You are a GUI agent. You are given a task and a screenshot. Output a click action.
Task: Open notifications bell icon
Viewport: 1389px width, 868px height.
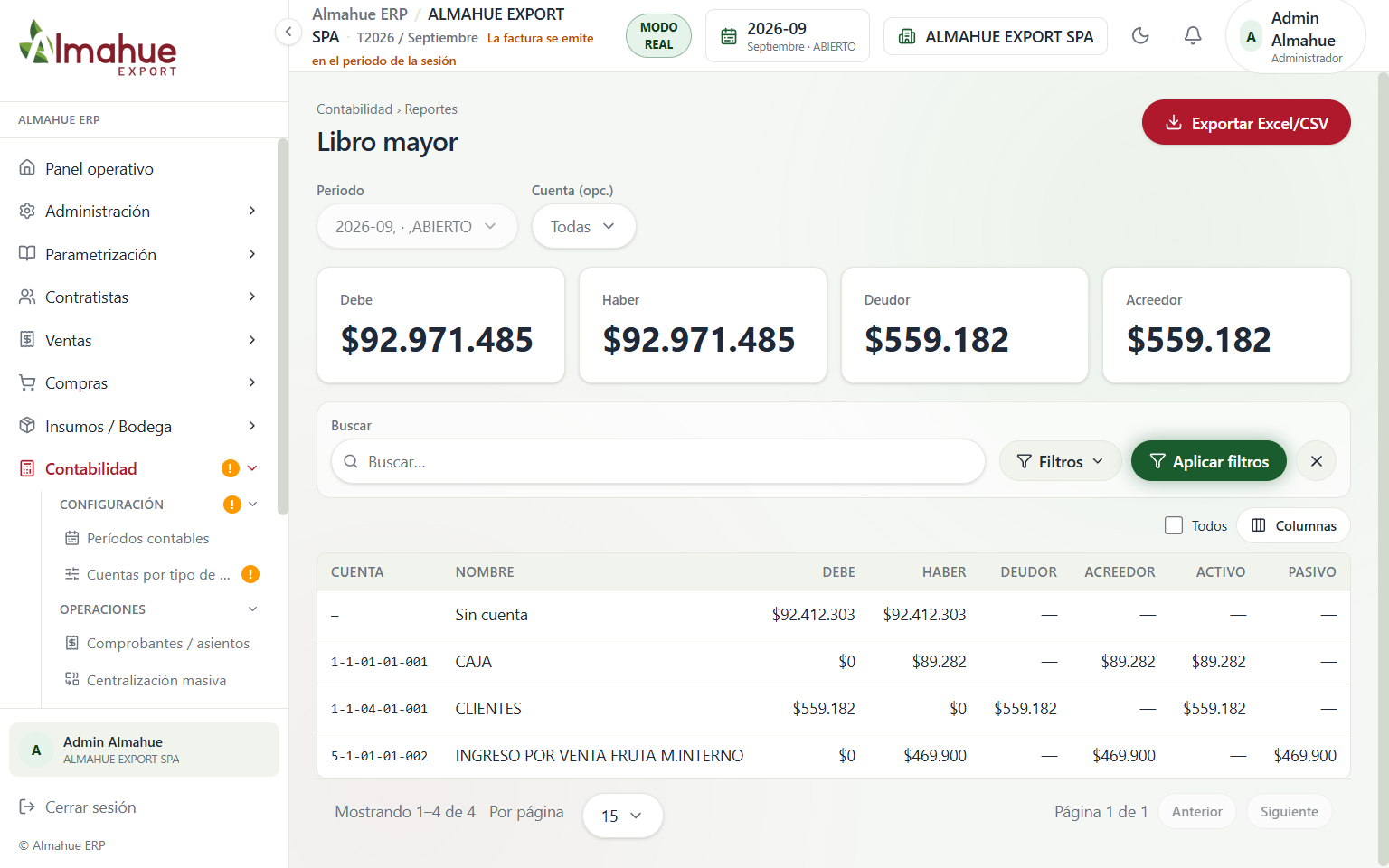[x=1193, y=36]
